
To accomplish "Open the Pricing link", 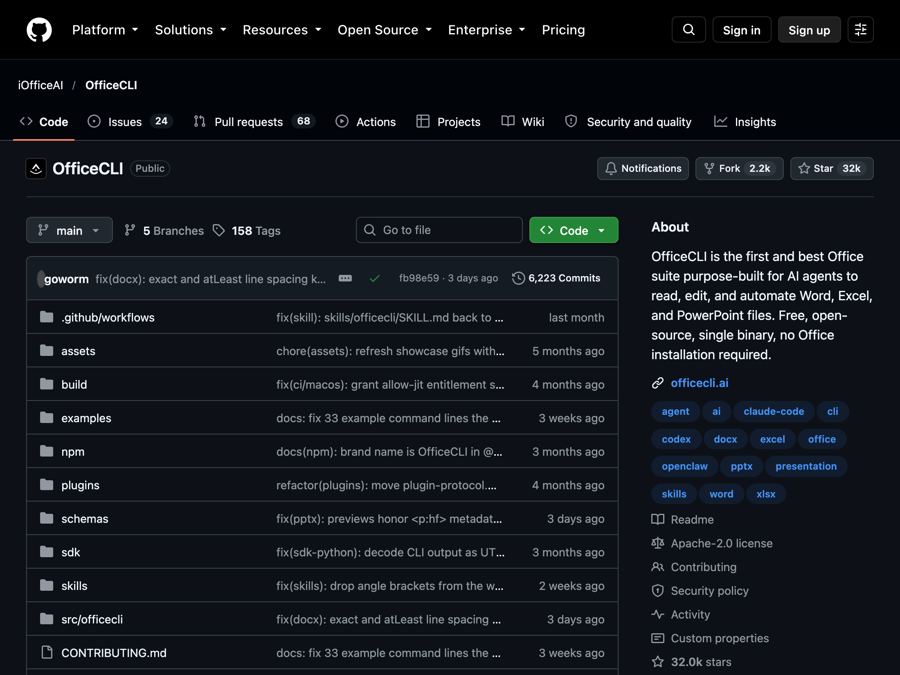I will 563,30.
